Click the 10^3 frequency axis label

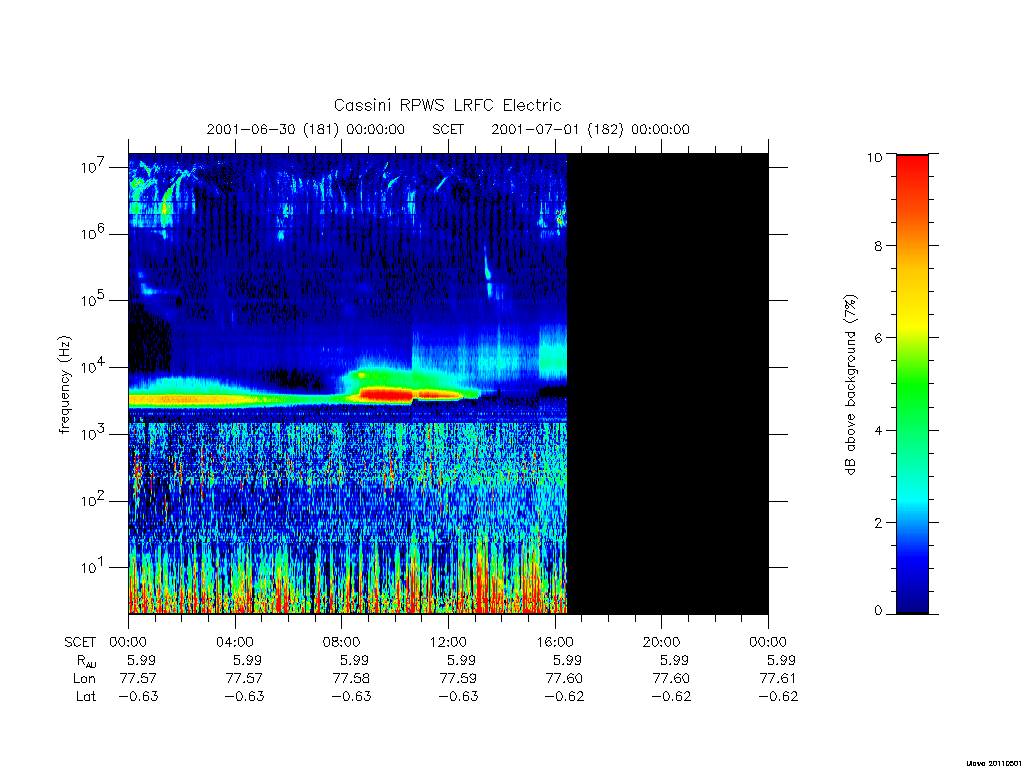(95, 434)
